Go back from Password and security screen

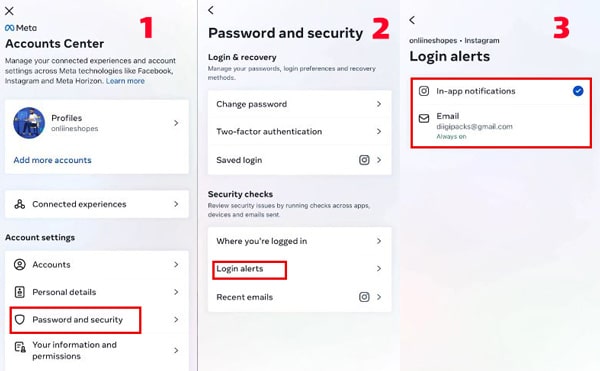(211, 10)
